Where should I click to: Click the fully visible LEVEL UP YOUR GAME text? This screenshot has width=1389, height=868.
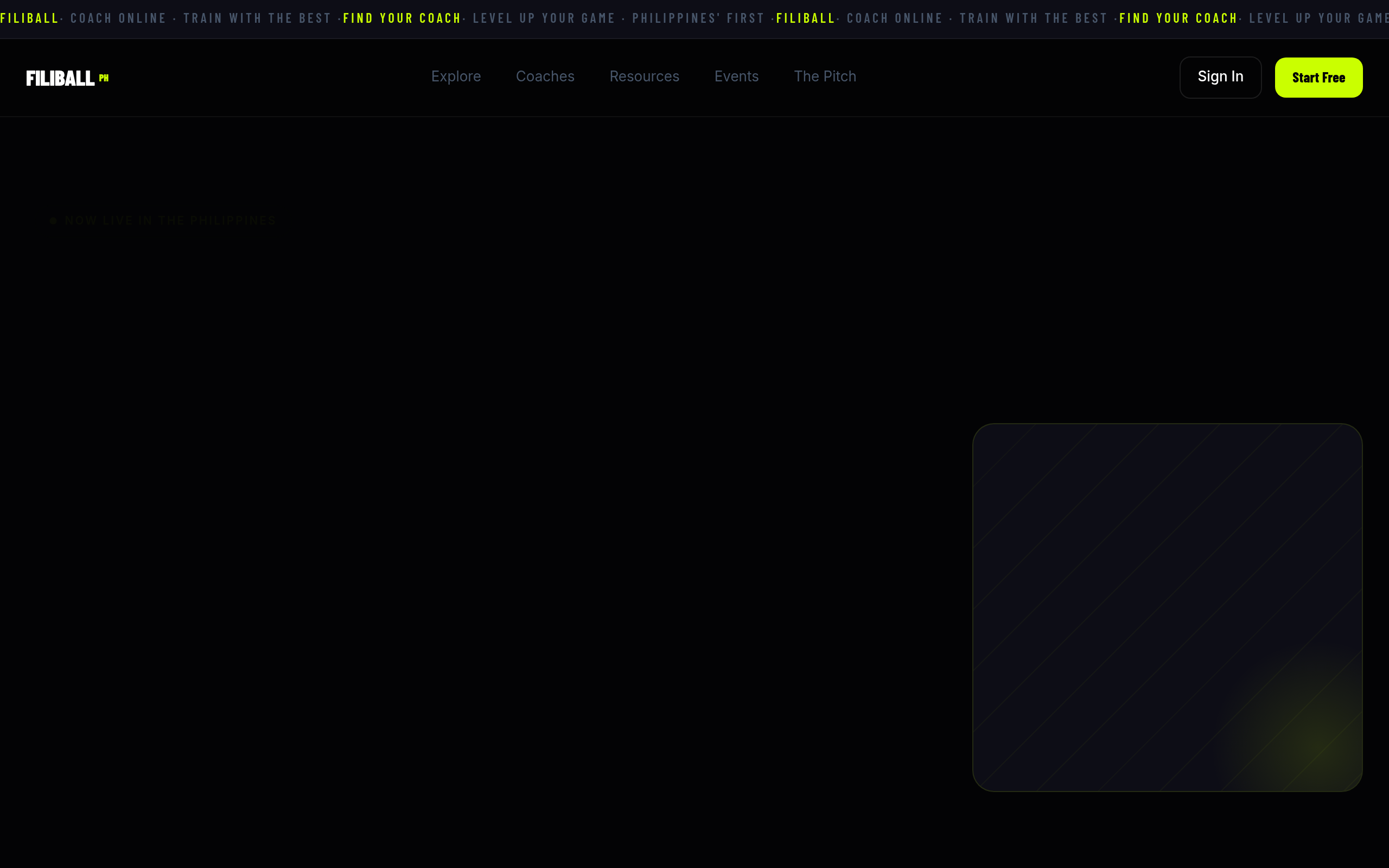544,18
